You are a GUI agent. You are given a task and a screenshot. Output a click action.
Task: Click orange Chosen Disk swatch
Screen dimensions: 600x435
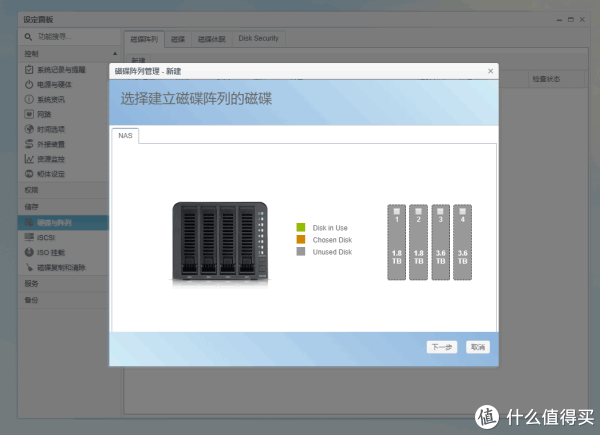[x=301, y=239]
